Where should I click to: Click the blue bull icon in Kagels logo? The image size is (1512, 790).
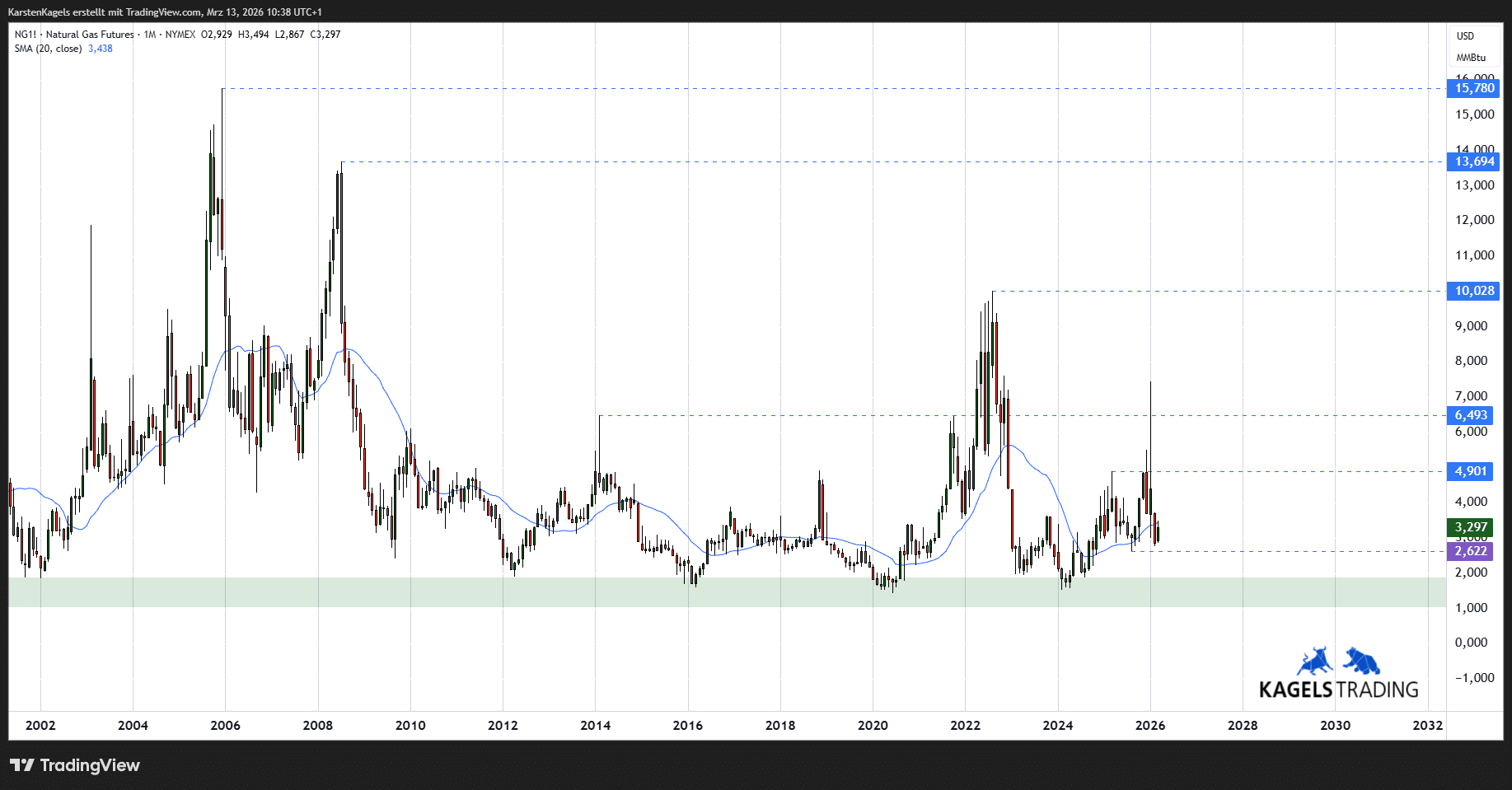[1315, 661]
